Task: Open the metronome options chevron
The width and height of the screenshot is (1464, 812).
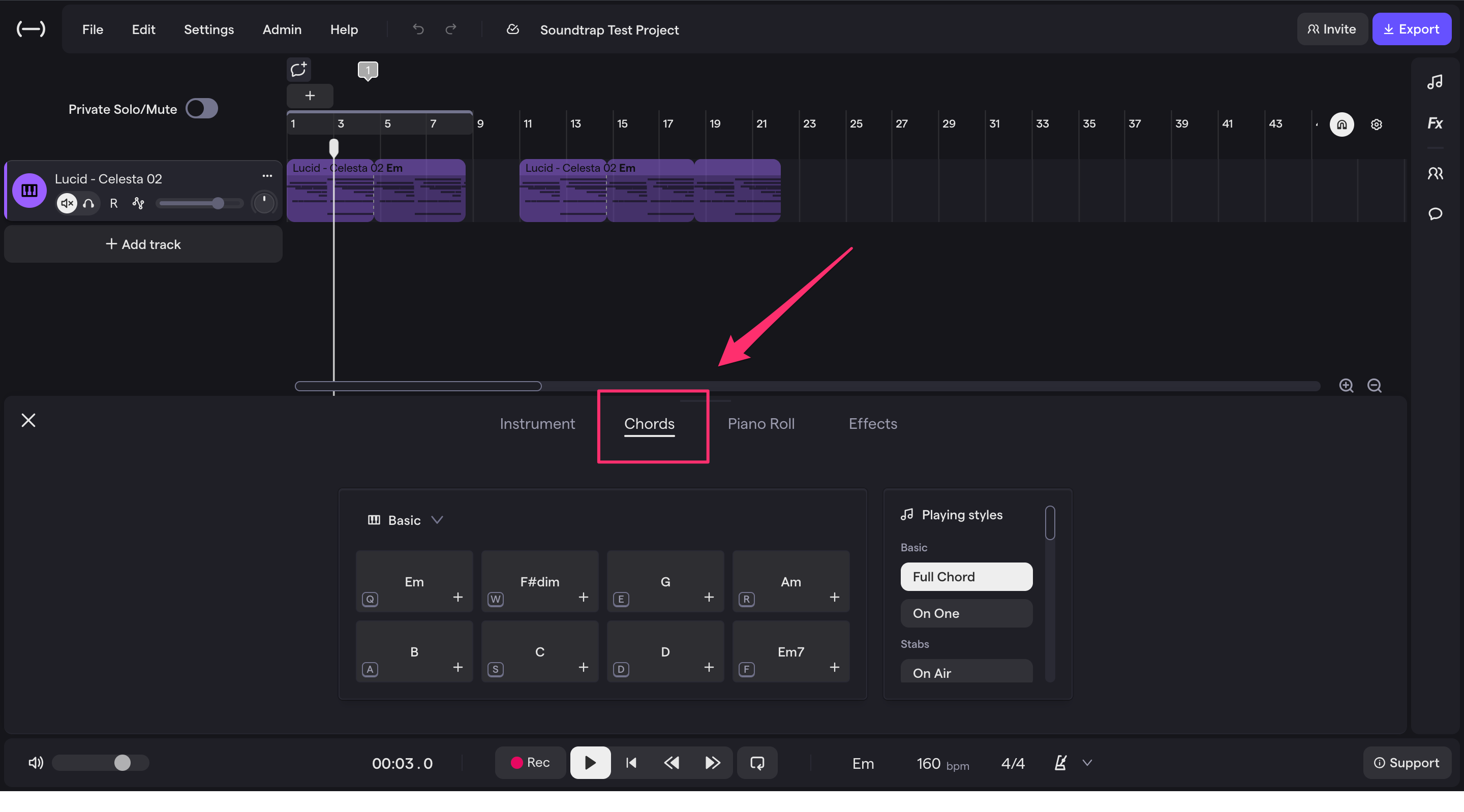Action: coord(1087,763)
